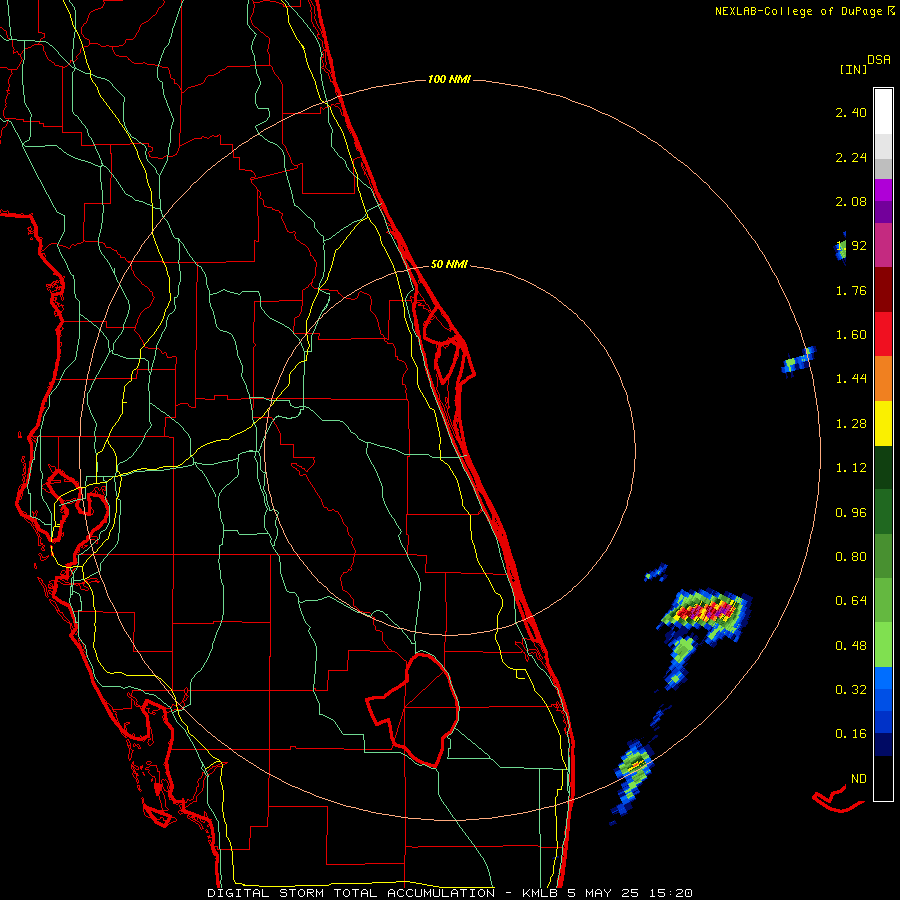
Task: Click the bright magenta legend swatch
Action: tap(883, 190)
